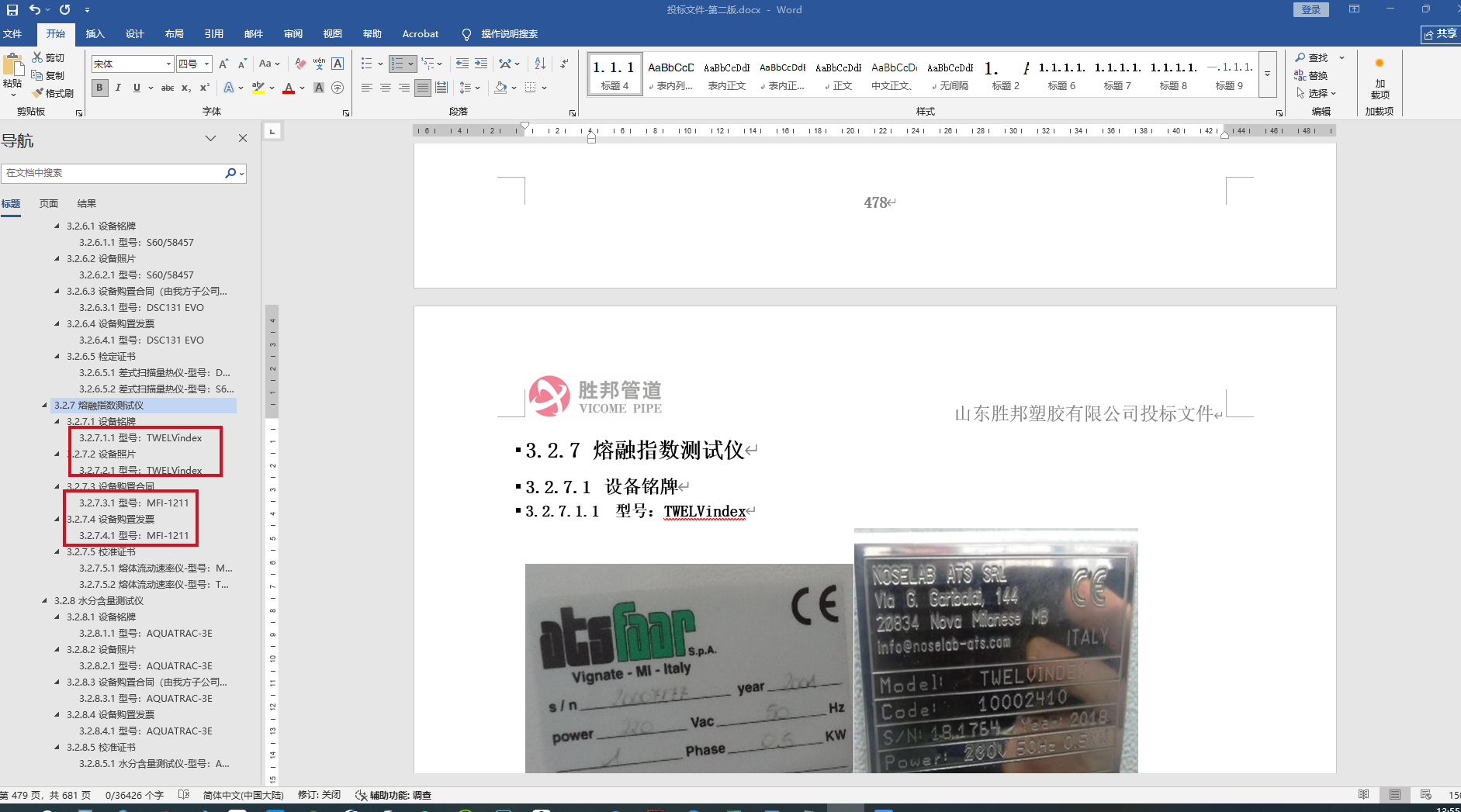
Task: Click the 登录 sign-in button
Action: (x=1310, y=10)
